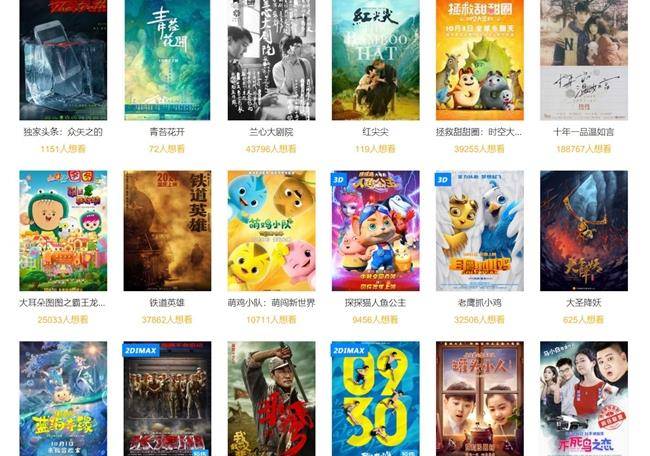Open the 铁道英雄 sepia poster
Image resolution: width=650 pixels, height=456 pixels.
click(x=167, y=230)
